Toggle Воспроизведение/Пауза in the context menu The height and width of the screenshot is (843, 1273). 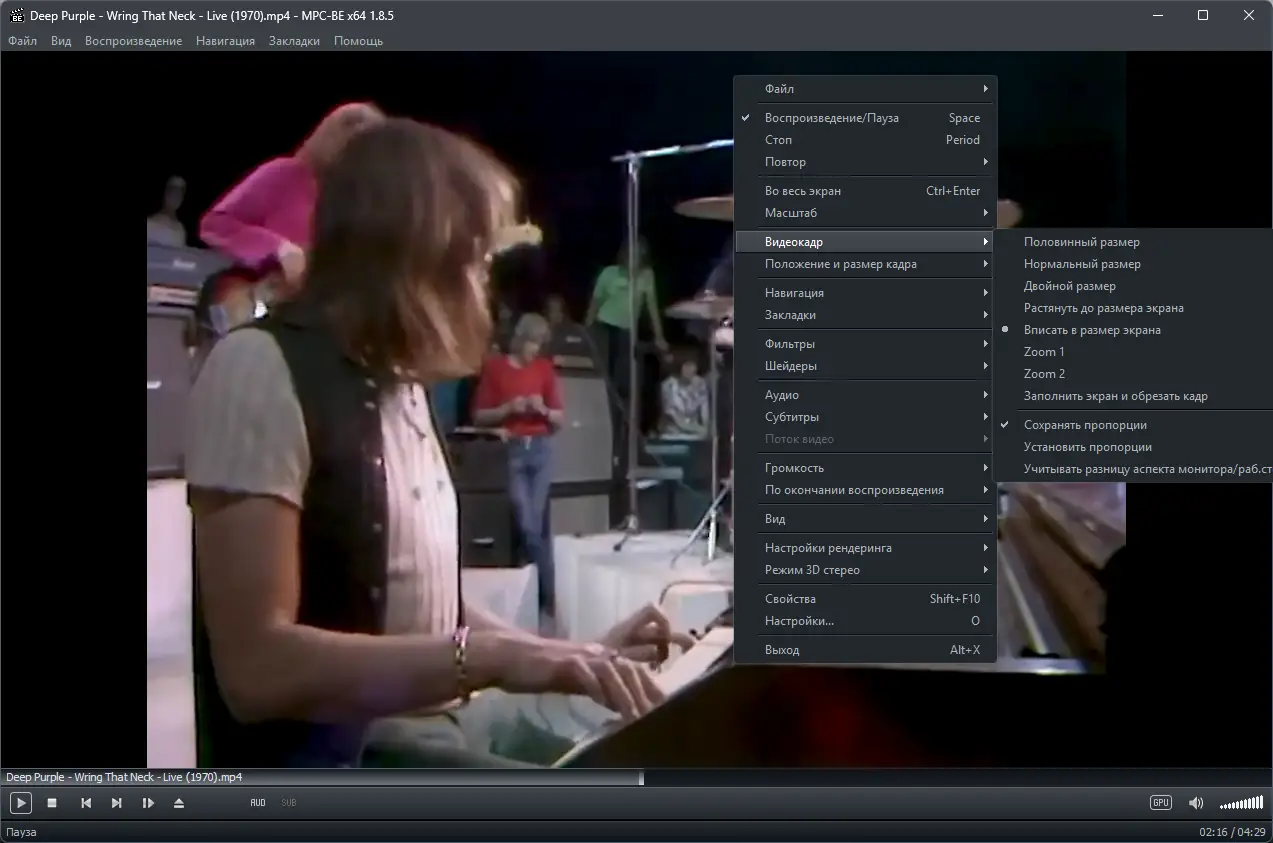coord(831,118)
